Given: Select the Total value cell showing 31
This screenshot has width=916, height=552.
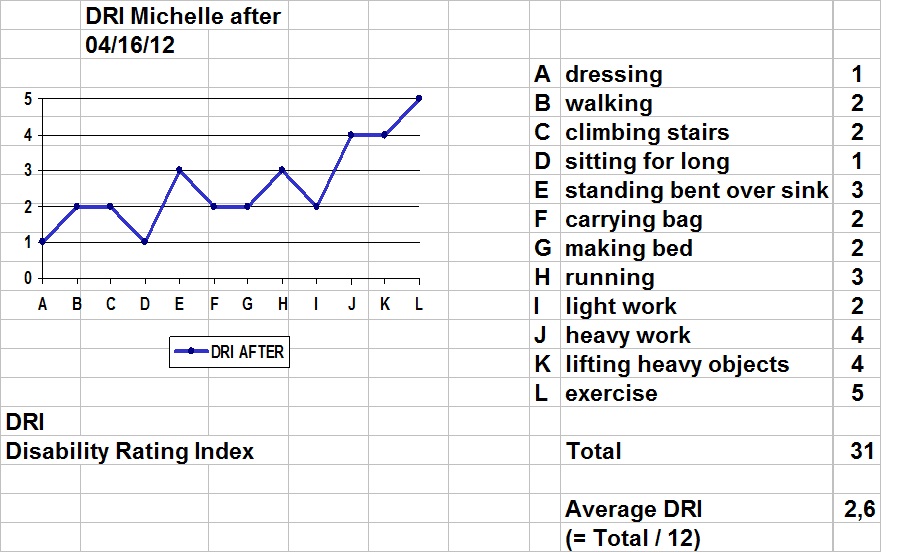Looking at the screenshot, I should pos(856,451).
